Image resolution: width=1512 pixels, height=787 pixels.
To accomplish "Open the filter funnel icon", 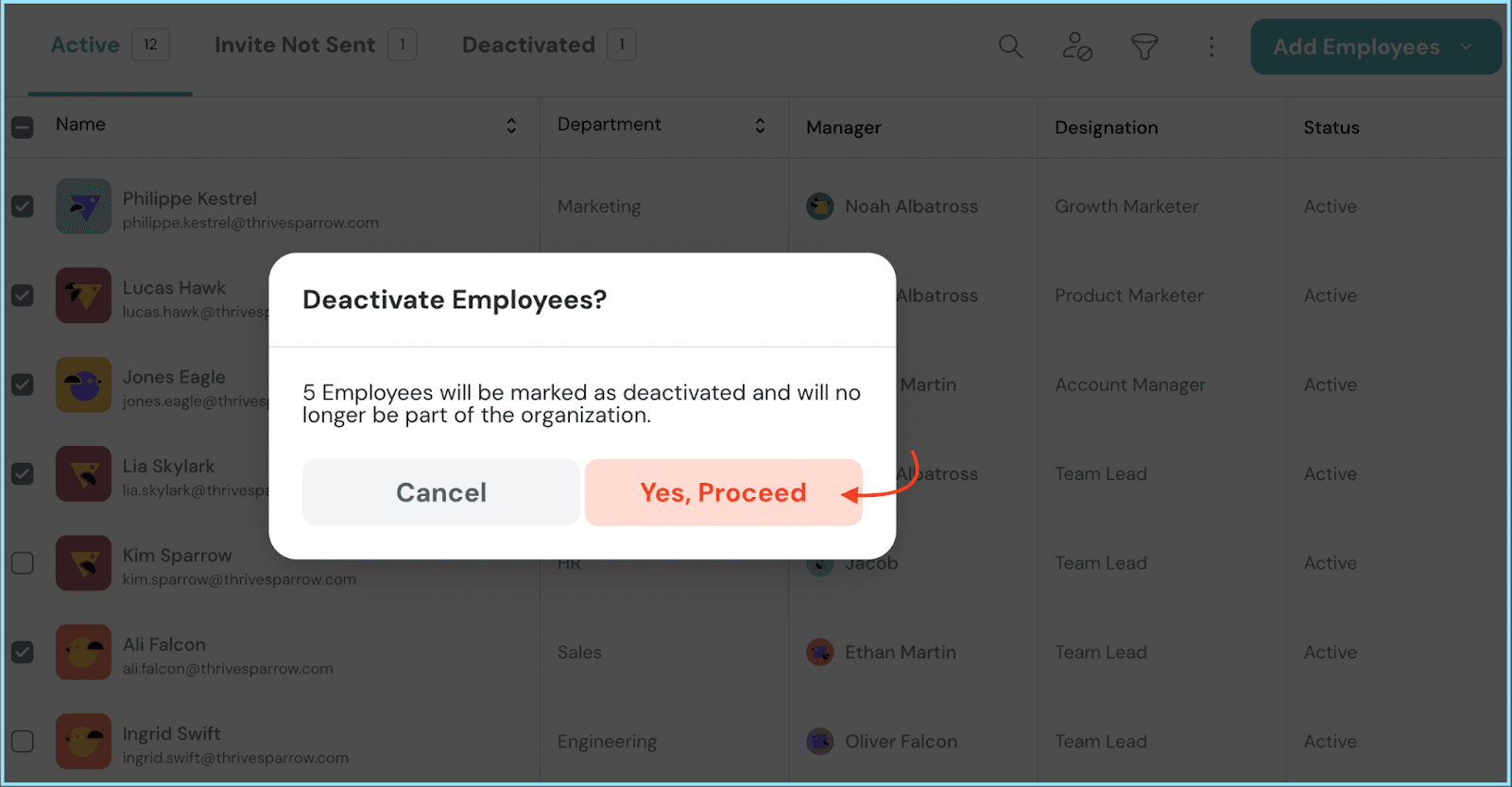I will (1144, 46).
